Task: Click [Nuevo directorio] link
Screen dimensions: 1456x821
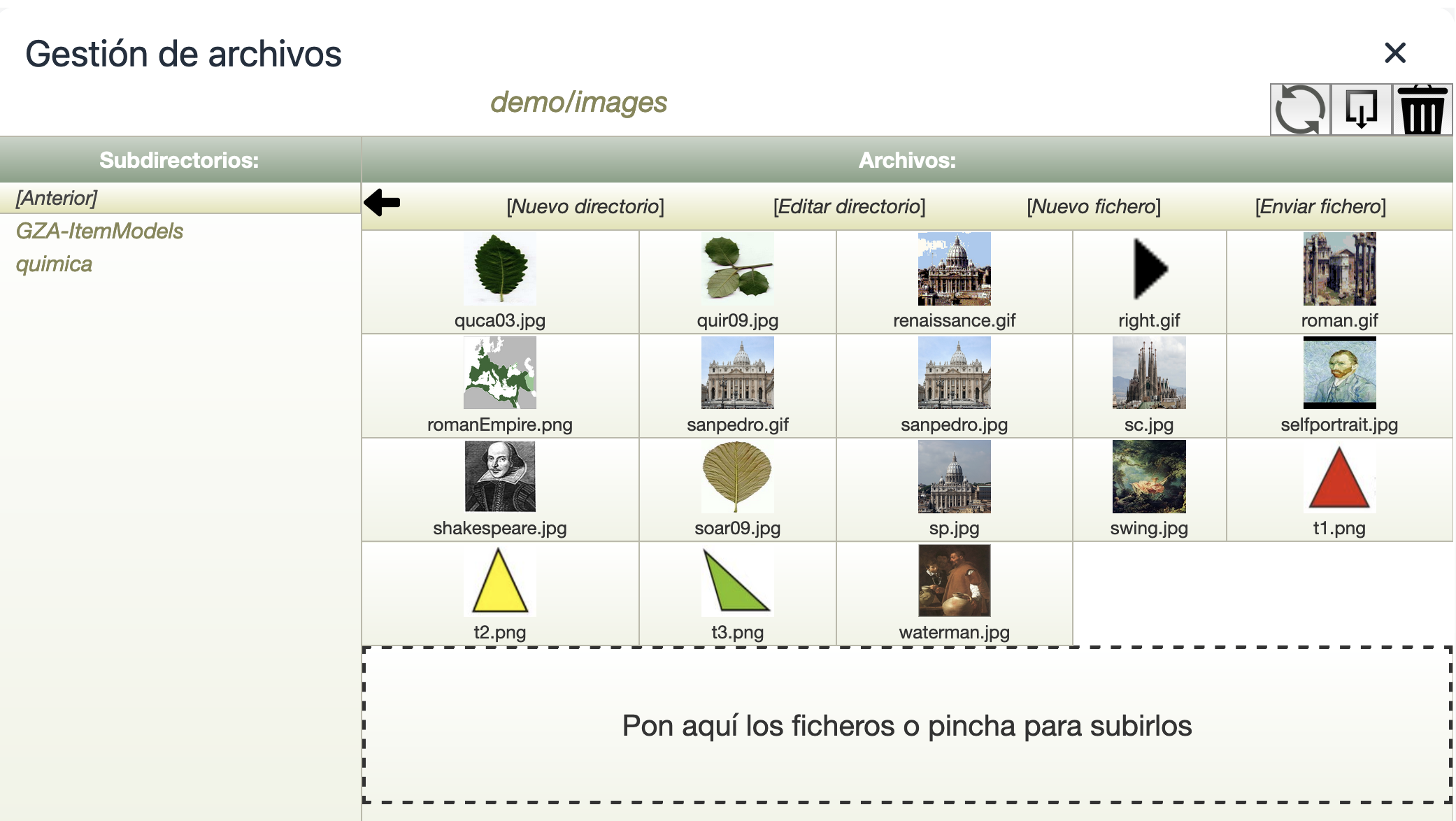Action: click(x=585, y=206)
